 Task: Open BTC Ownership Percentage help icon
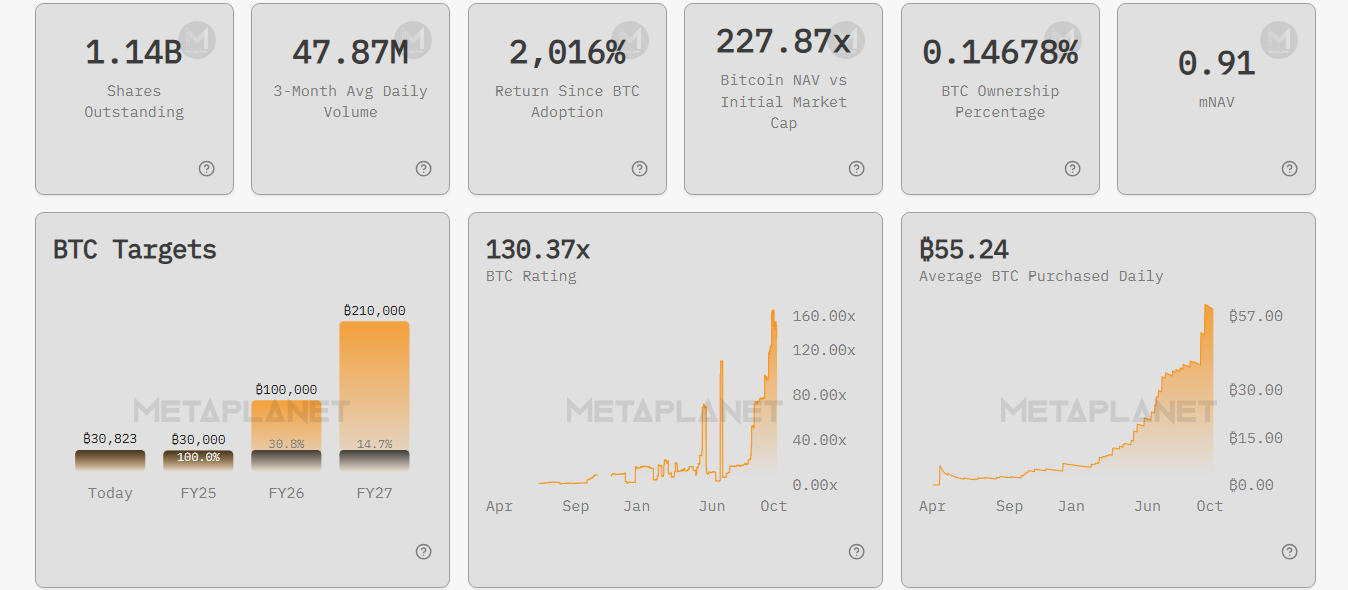(1073, 169)
